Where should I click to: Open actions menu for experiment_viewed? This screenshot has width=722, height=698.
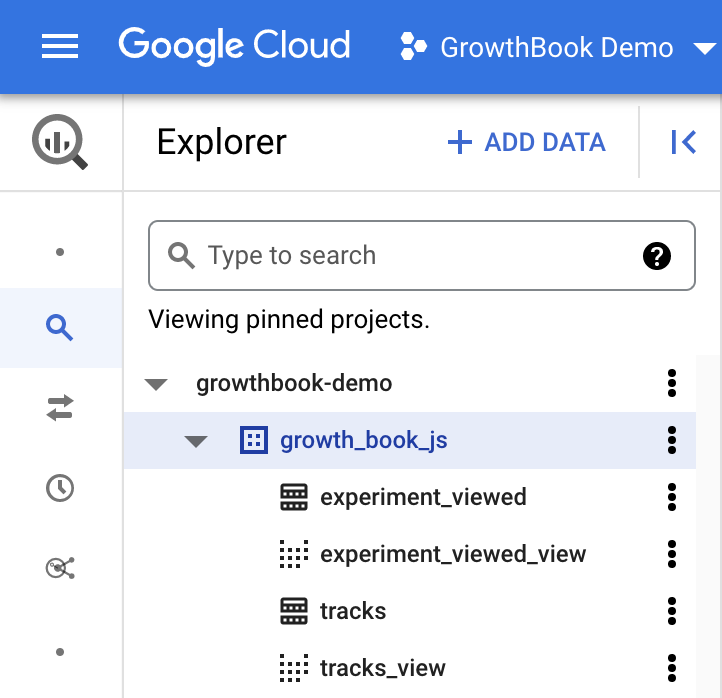pos(672,497)
